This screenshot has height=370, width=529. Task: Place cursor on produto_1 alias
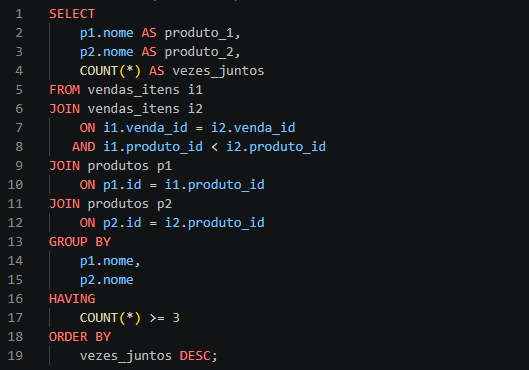point(199,33)
